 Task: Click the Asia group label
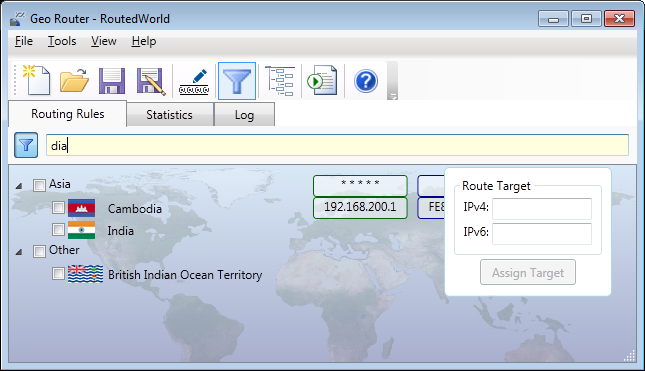60,184
